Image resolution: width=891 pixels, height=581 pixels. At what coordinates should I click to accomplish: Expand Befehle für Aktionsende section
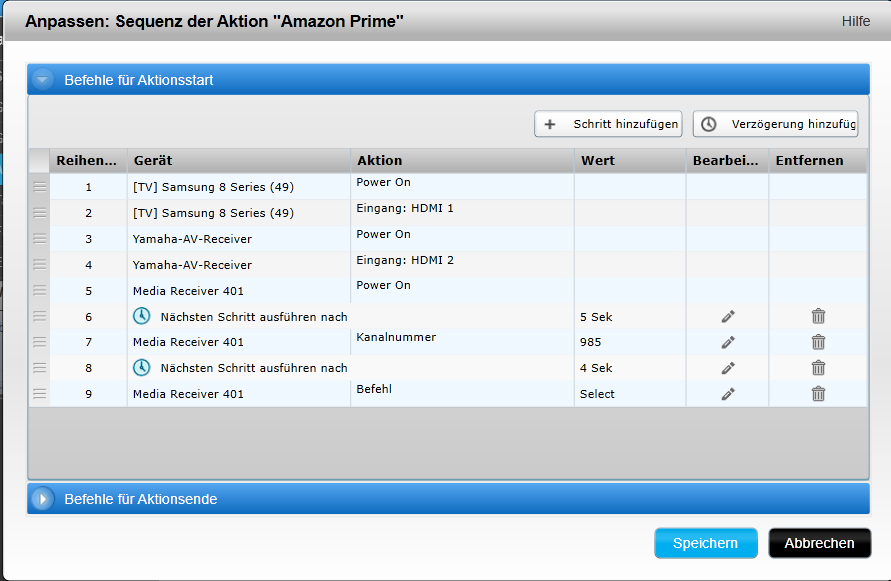[42, 499]
